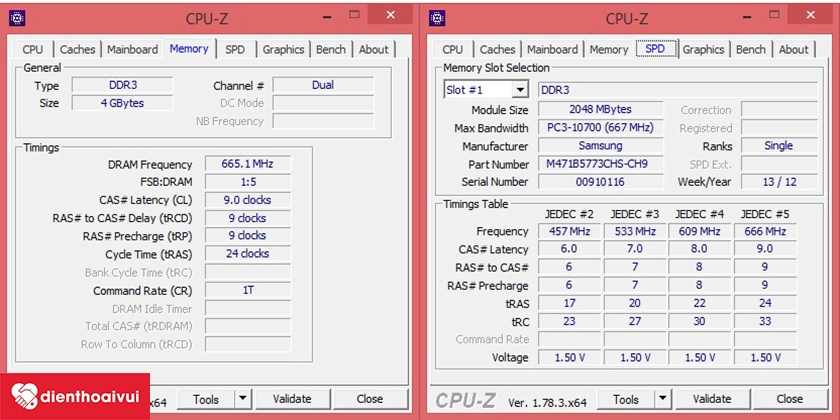Click the JEDEC #2 Voltage value 1.50 V
Screen dimensions: 840x420
[x=569, y=357]
